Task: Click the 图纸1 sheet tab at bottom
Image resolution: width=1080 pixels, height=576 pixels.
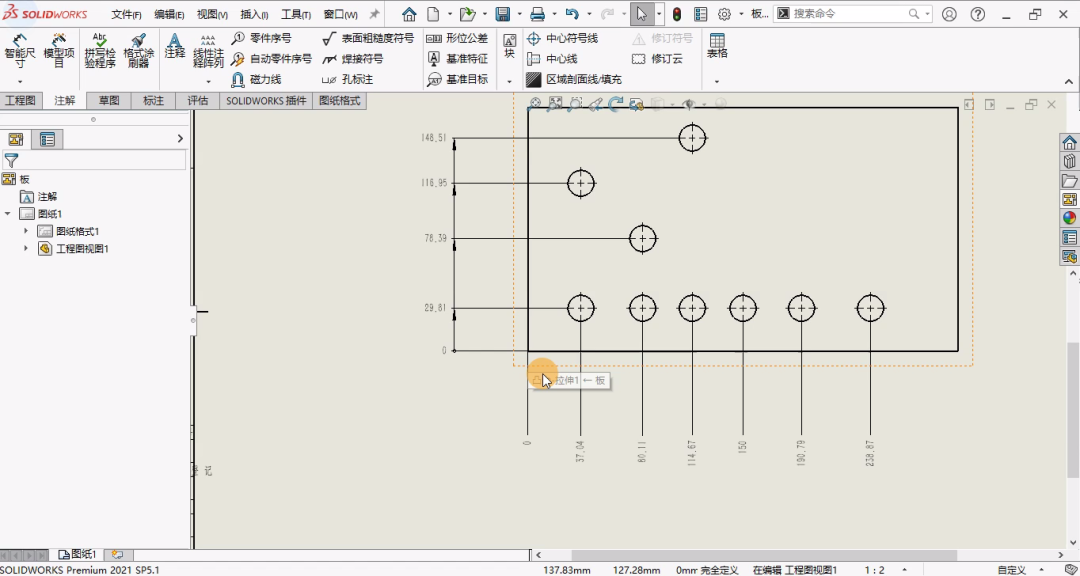Action: pos(78,554)
